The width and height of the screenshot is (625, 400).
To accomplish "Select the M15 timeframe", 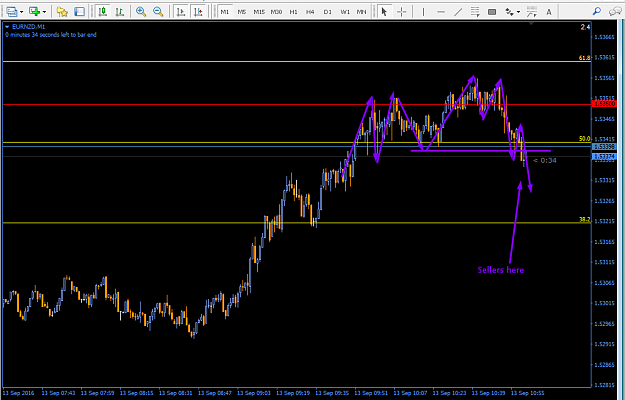I will [259, 12].
